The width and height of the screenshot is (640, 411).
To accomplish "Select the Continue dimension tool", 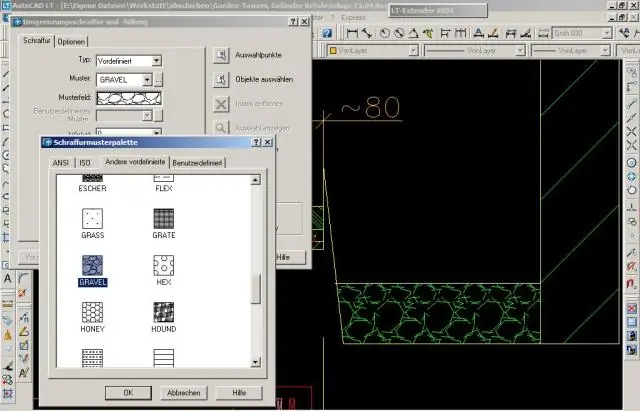I will 460,33.
